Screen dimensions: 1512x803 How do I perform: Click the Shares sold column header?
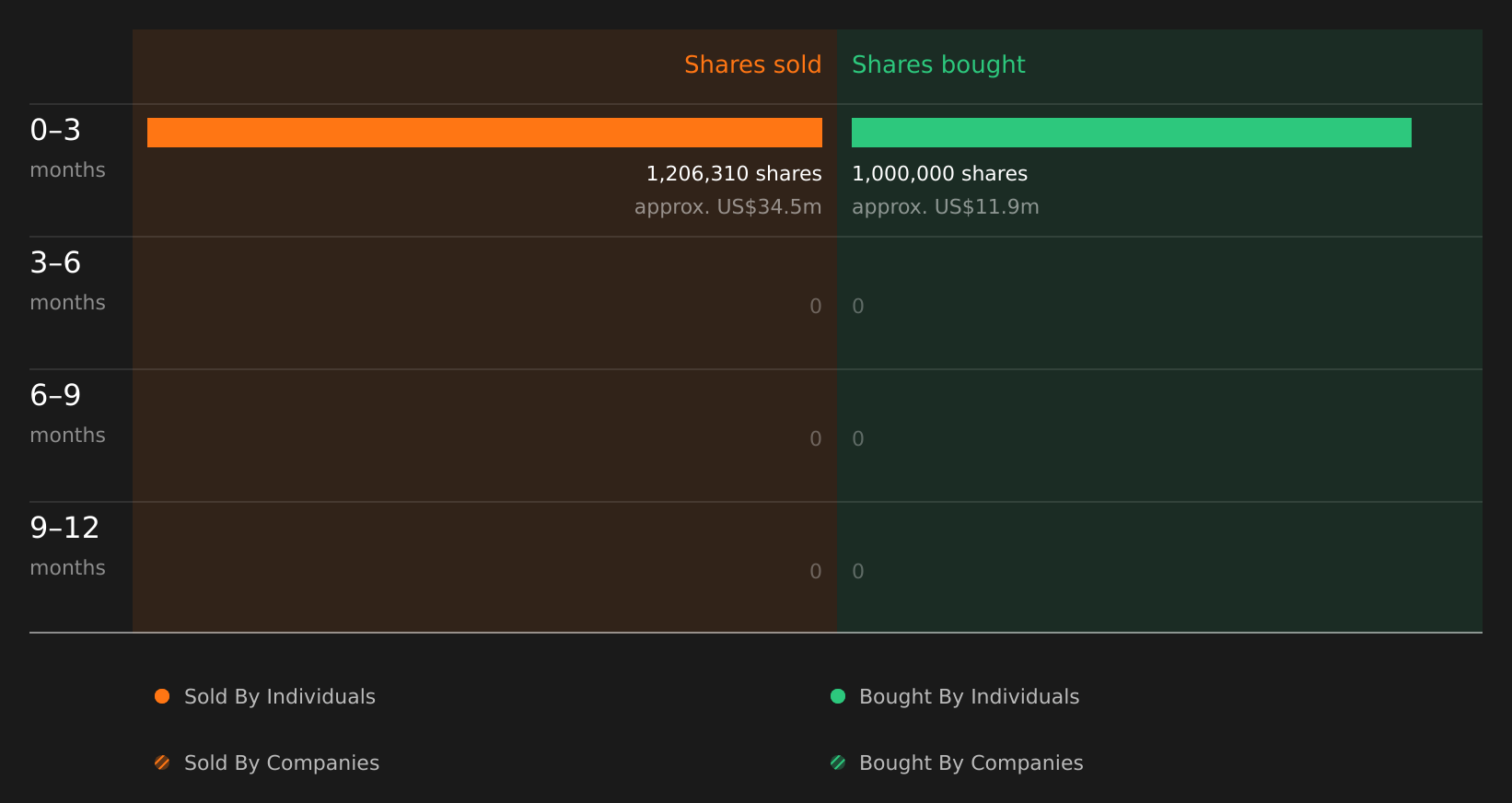752,64
